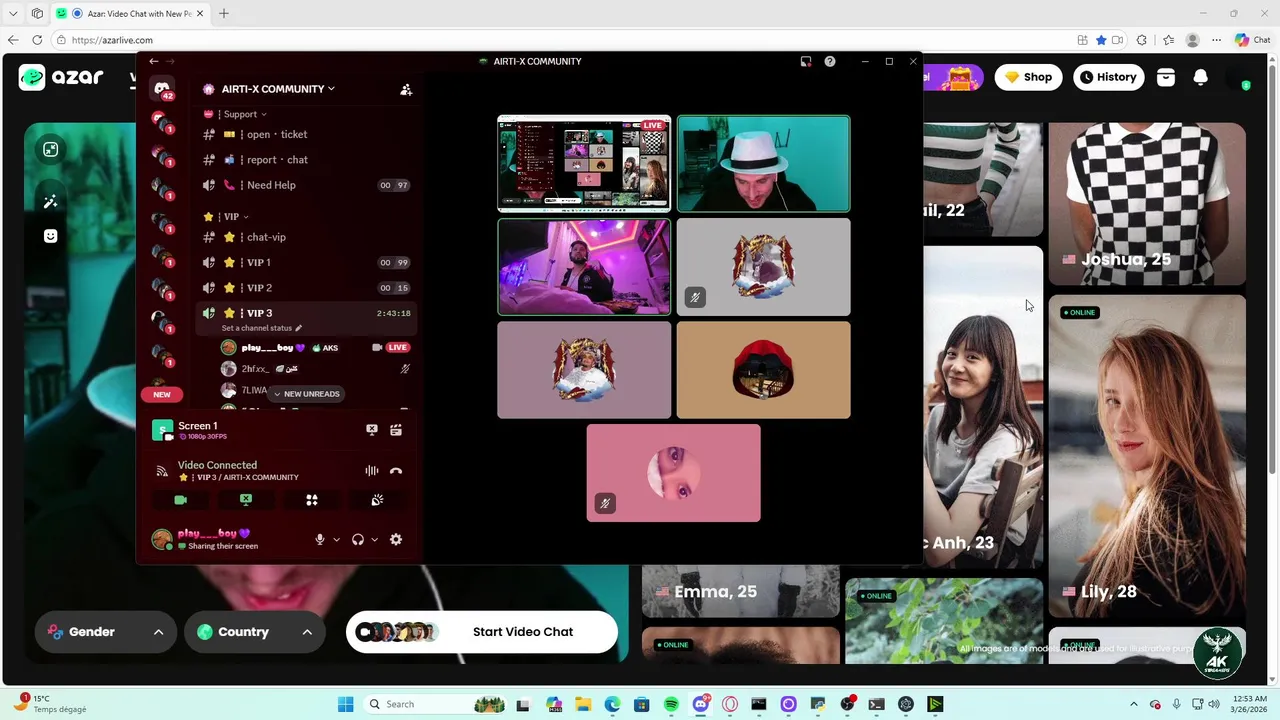The image size is (1280, 720).
Task: Expand Gender filter on Azar
Action: tap(106, 632)
